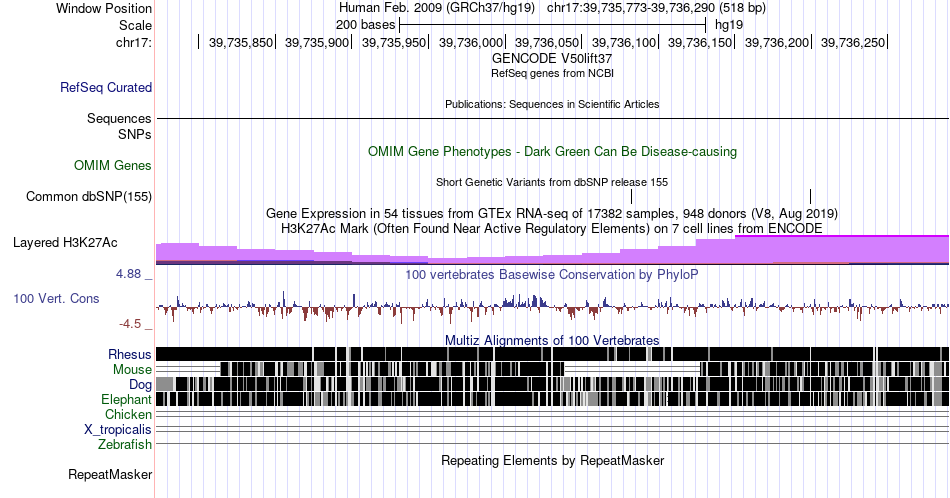
Task: Click the purple H3K27Ac signal graph
Action: (552, 250)
